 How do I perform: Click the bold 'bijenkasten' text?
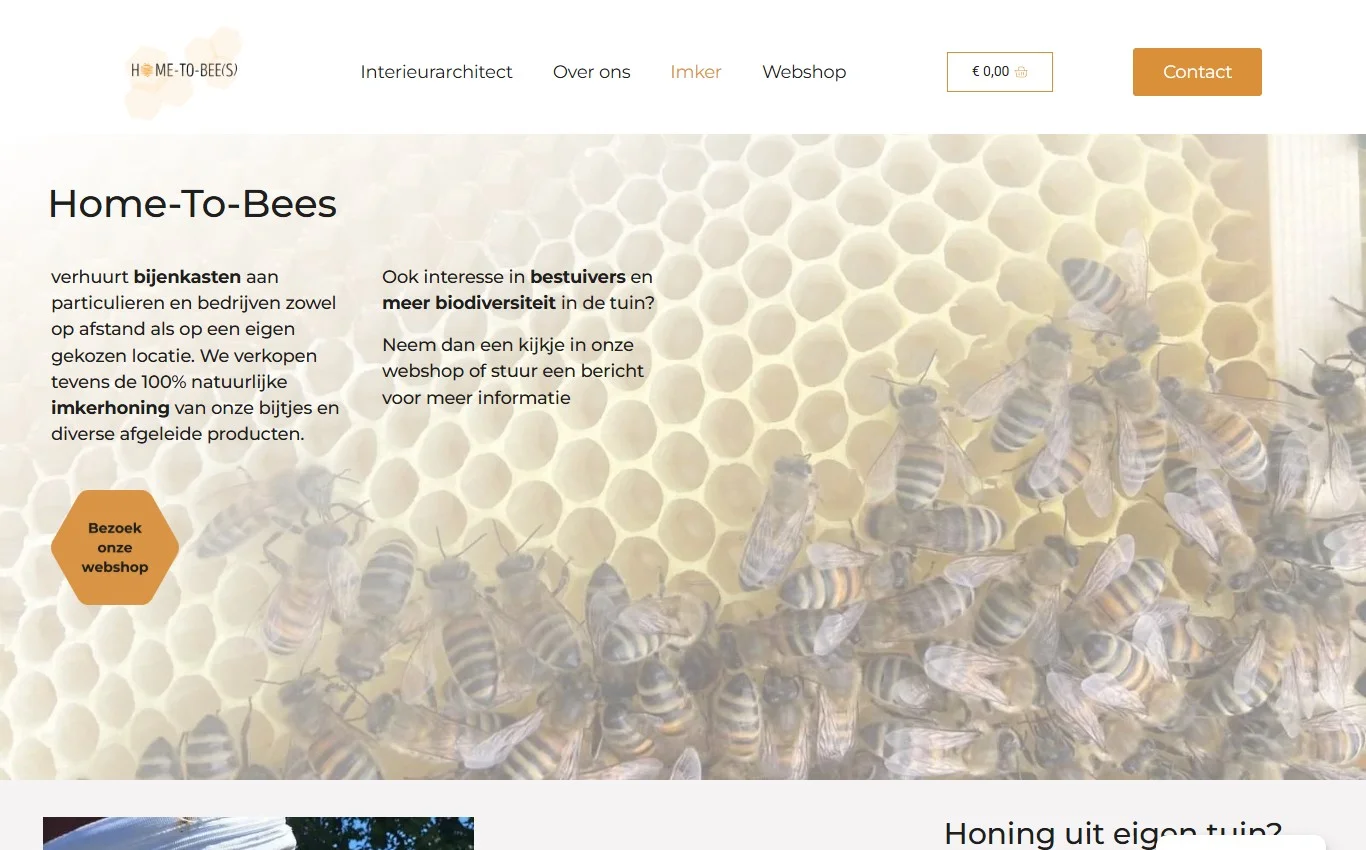[x=187, y=276]
